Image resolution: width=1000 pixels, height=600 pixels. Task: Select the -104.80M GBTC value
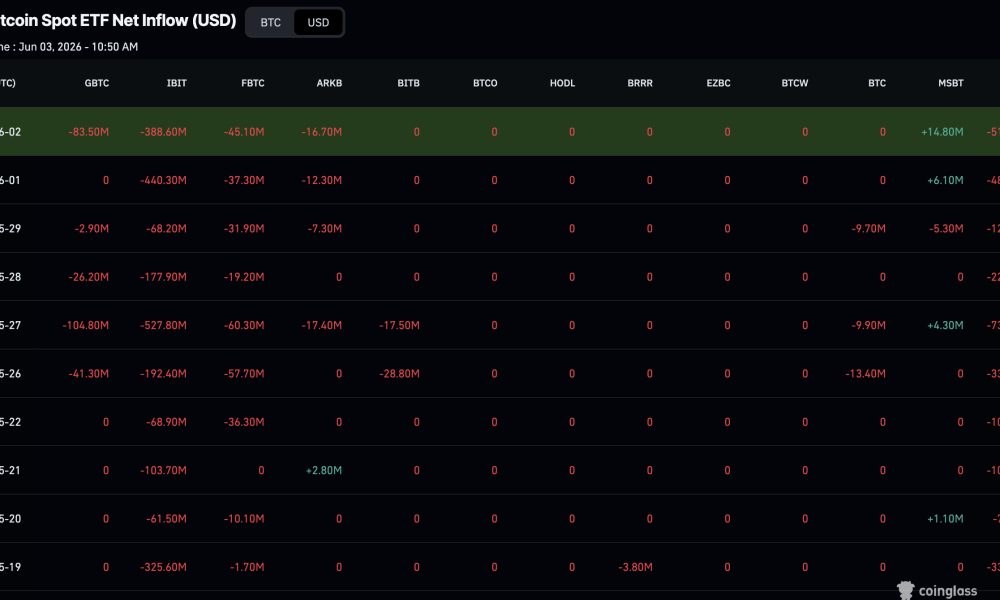[85, 325]
